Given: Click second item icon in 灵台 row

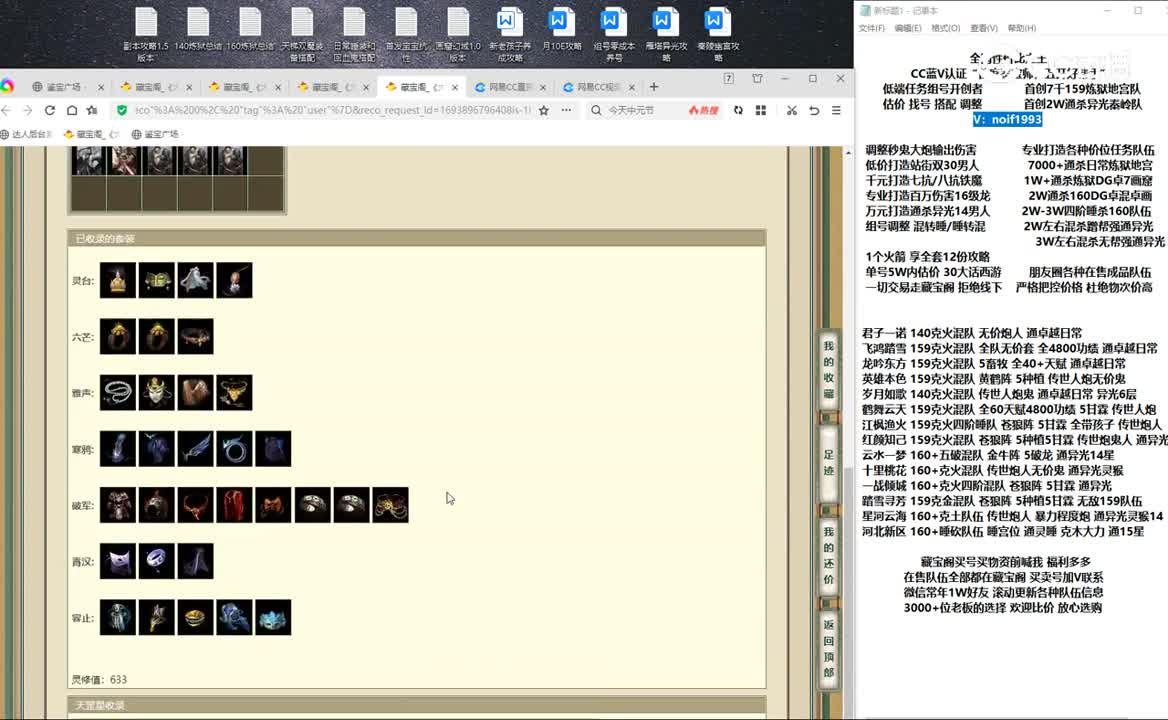Looking at the screenshot, I should [156, 280].
